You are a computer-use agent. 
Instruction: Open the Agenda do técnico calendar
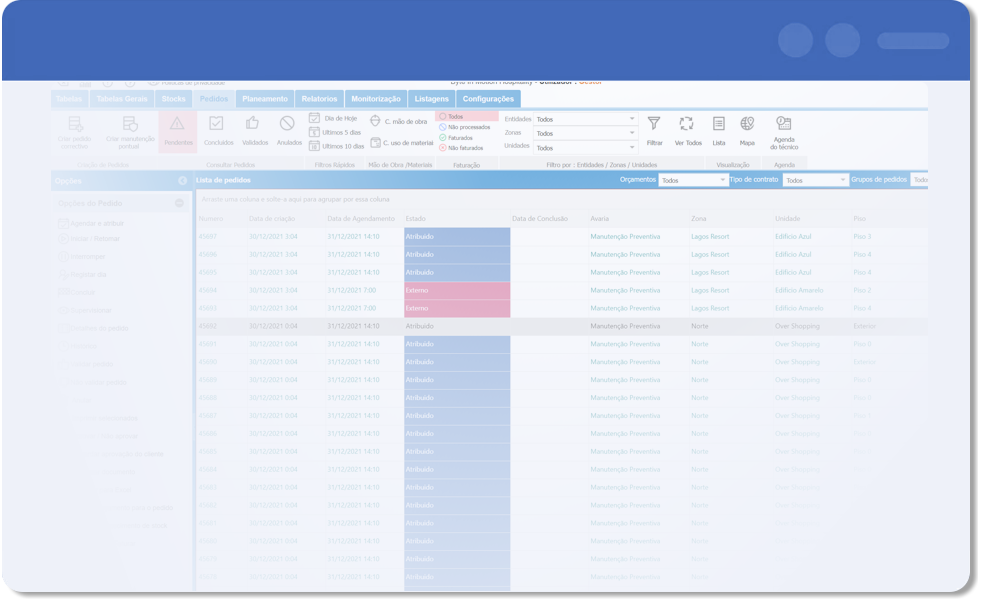(x=783, y=125)
